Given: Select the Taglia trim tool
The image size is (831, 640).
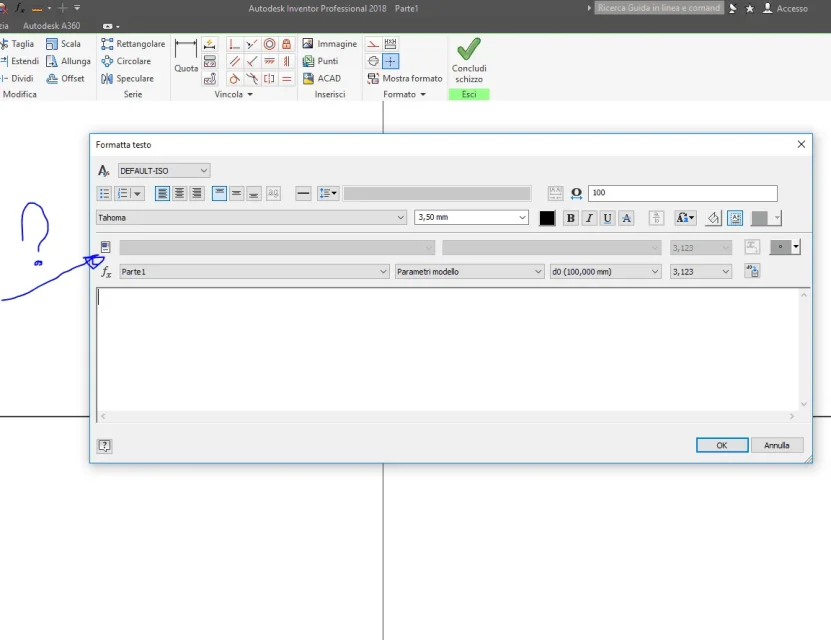Looking at the screenshot, I should coord(17,44).
